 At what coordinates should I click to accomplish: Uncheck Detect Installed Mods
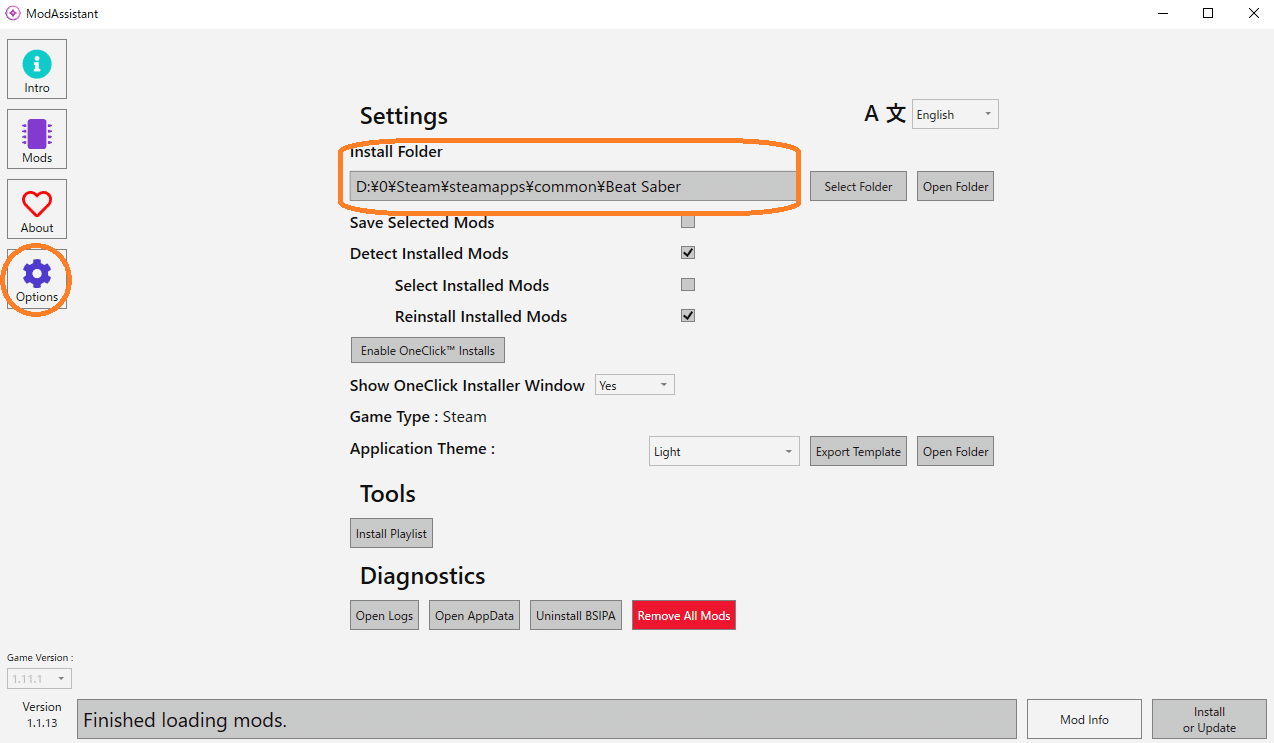pyautogui.click(x=688, y=253)
